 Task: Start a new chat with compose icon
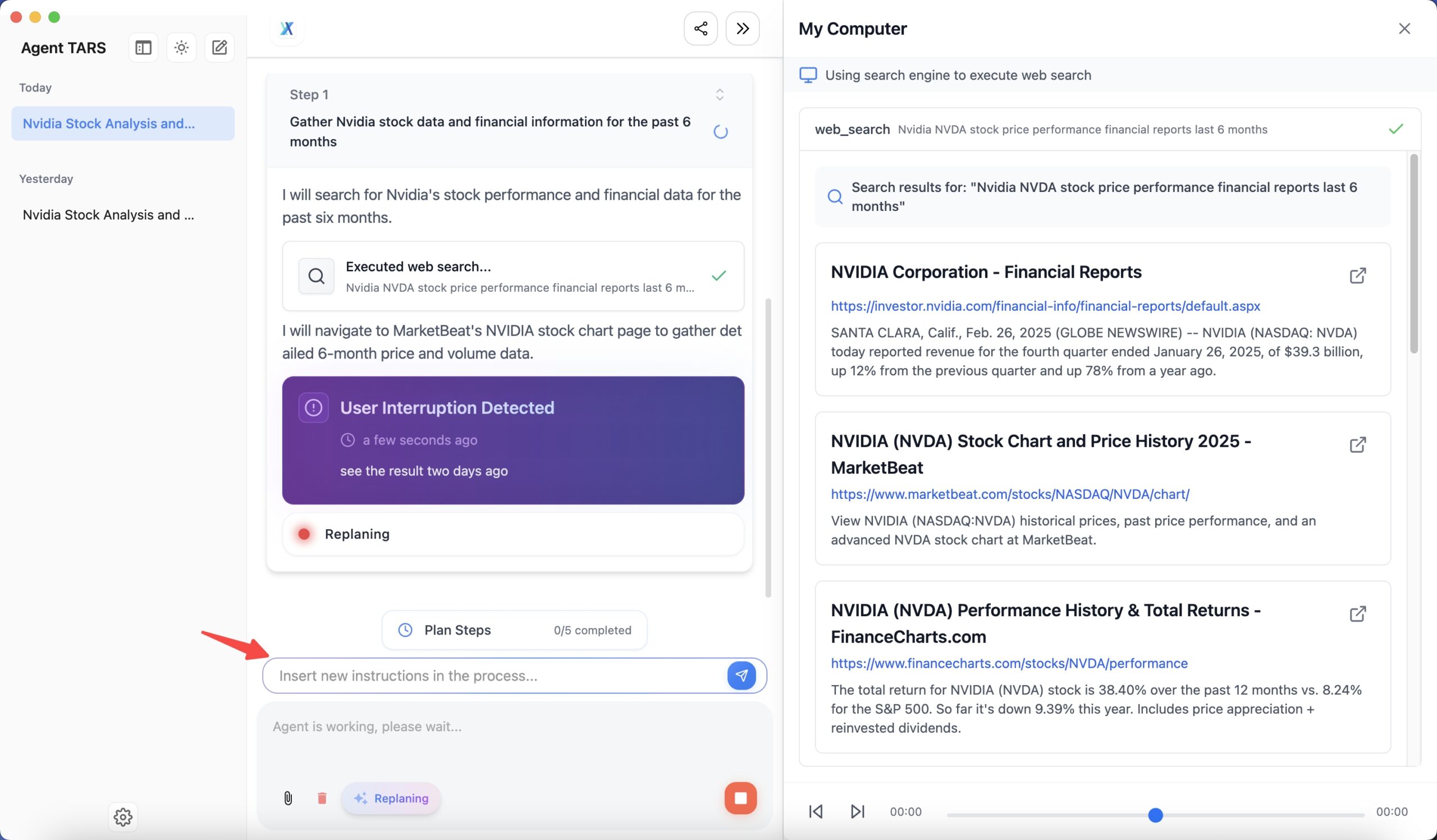click(219, 47)
